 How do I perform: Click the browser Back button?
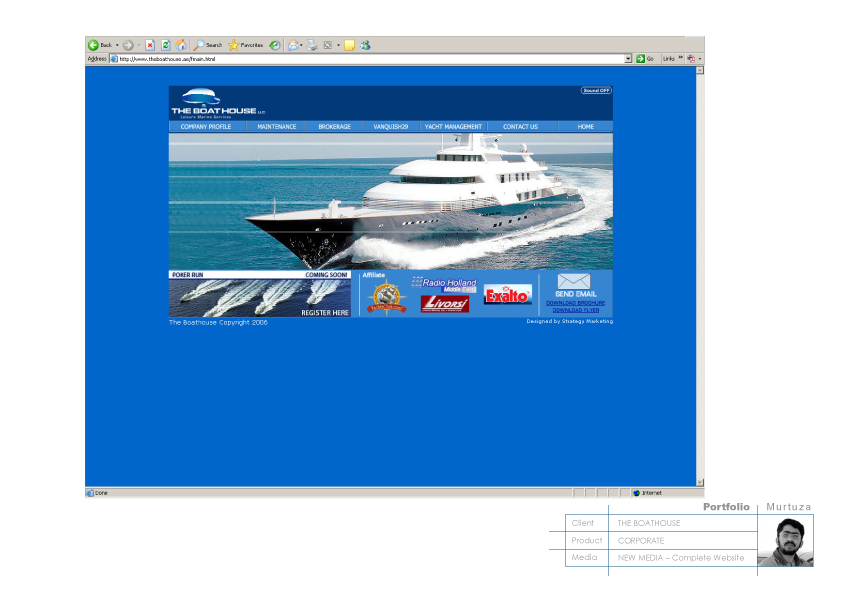(x=100, y=45)
